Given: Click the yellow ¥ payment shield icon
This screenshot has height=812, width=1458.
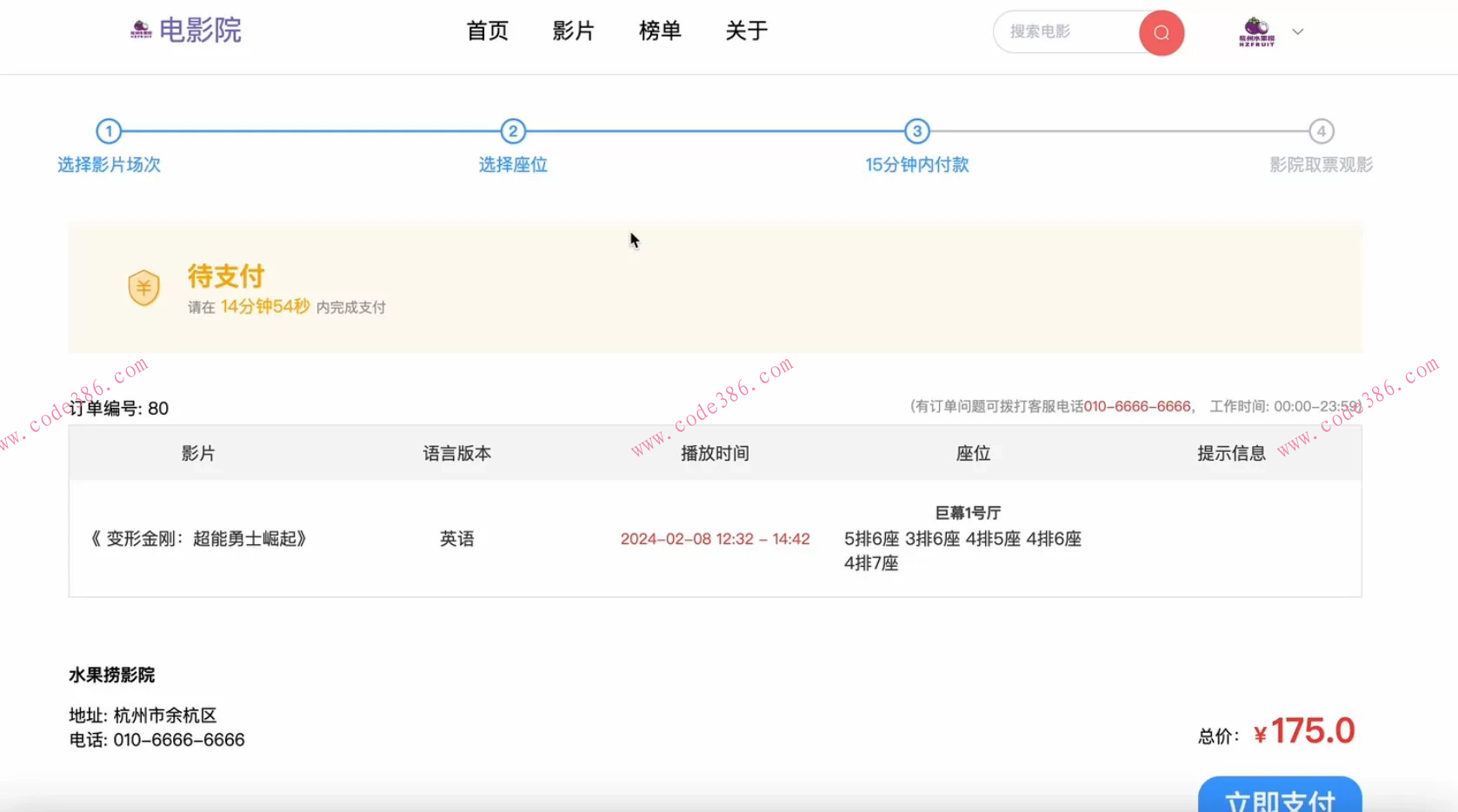Looking at the screenshot, I should coord(143,288).
